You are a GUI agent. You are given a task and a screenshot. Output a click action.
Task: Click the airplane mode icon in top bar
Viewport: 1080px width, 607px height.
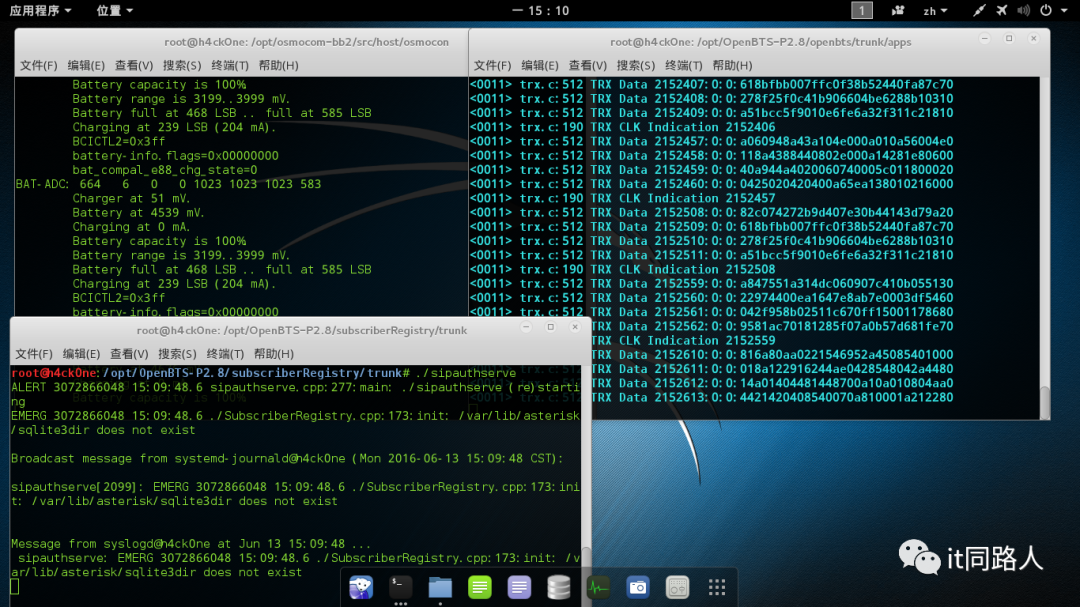pos(1001,10)
